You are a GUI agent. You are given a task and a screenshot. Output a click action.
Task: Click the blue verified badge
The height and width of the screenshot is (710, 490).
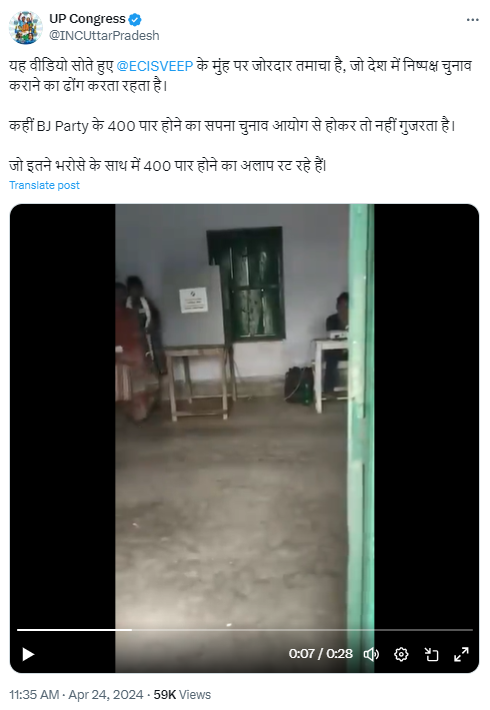(135, 19)
